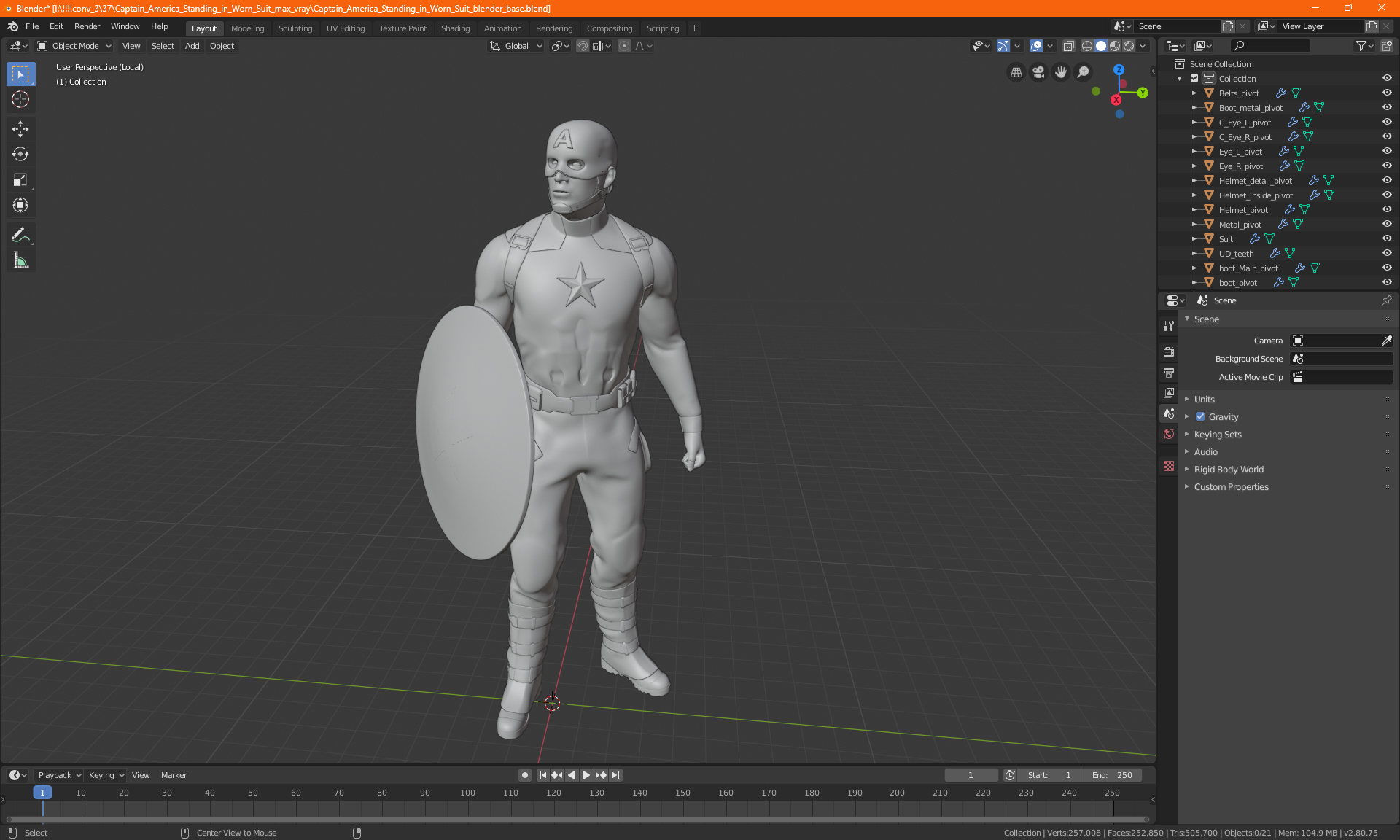This screenshot has width=1400, height=840.
Task: Select the Cursor tool in toolbar
Action: click(20, 100)
